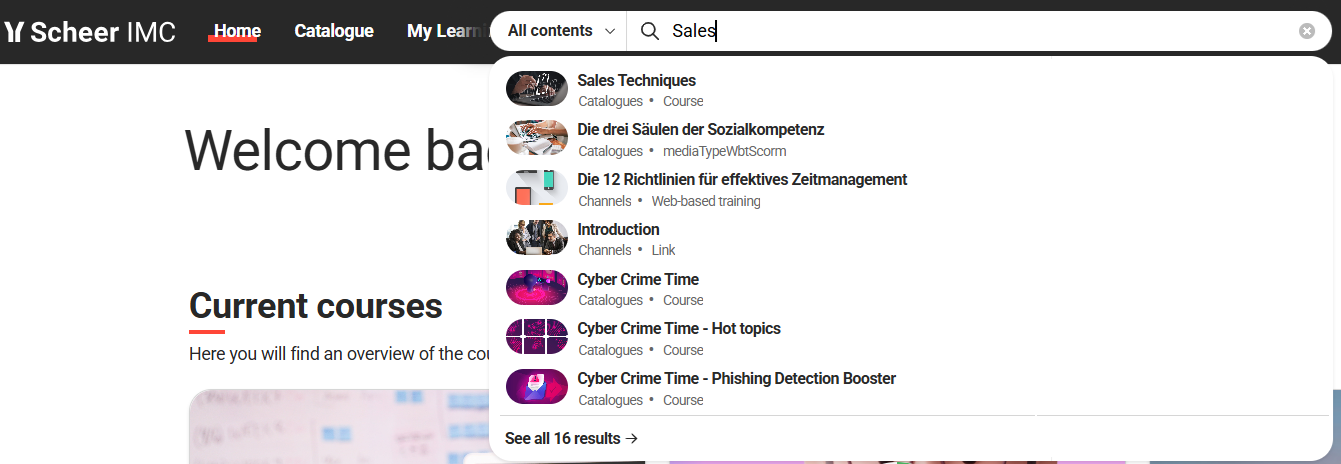The width and height of the screenshot is (1341, 464).
Task: Open the My Learning menu item
Action: click(444, 31)
